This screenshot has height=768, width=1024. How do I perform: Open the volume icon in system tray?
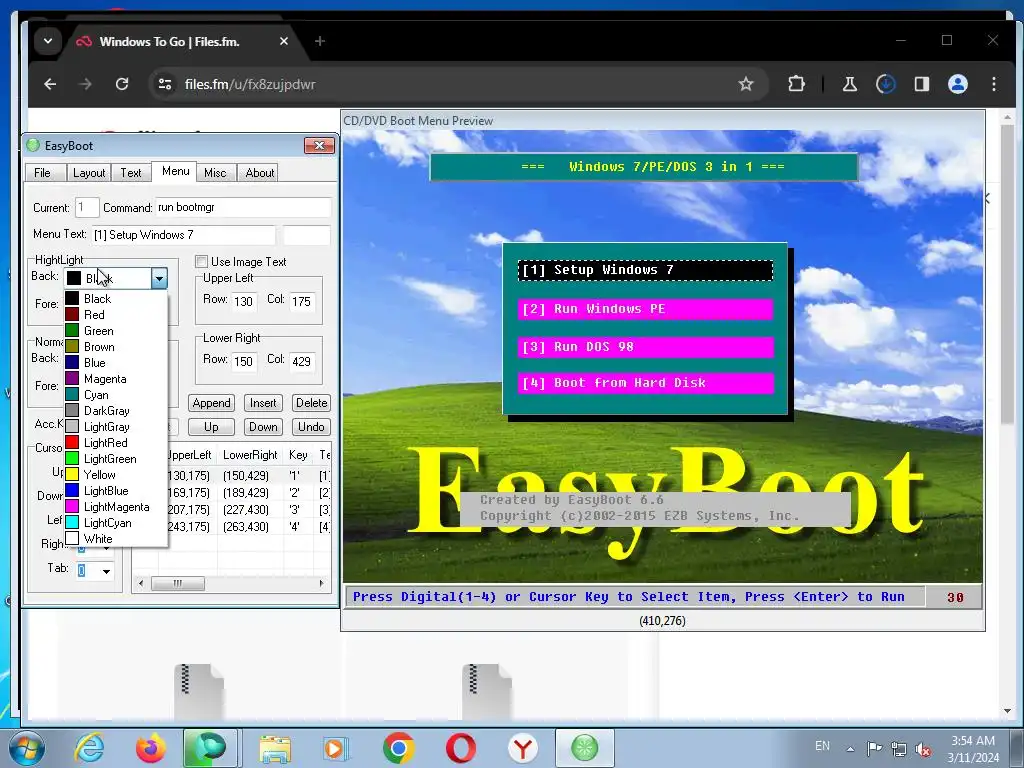point(923,750)
